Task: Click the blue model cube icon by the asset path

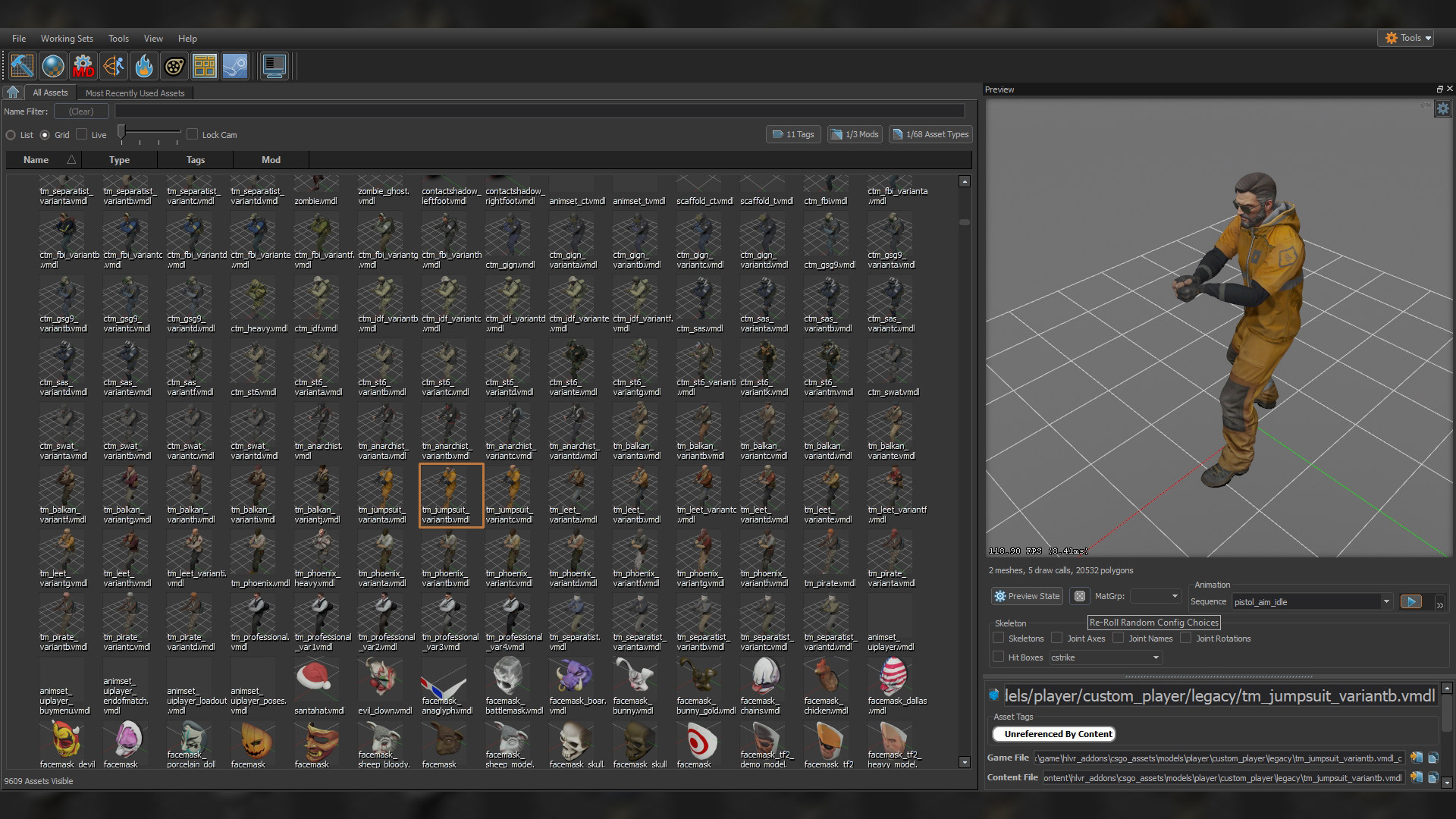Action: point(993,695)
